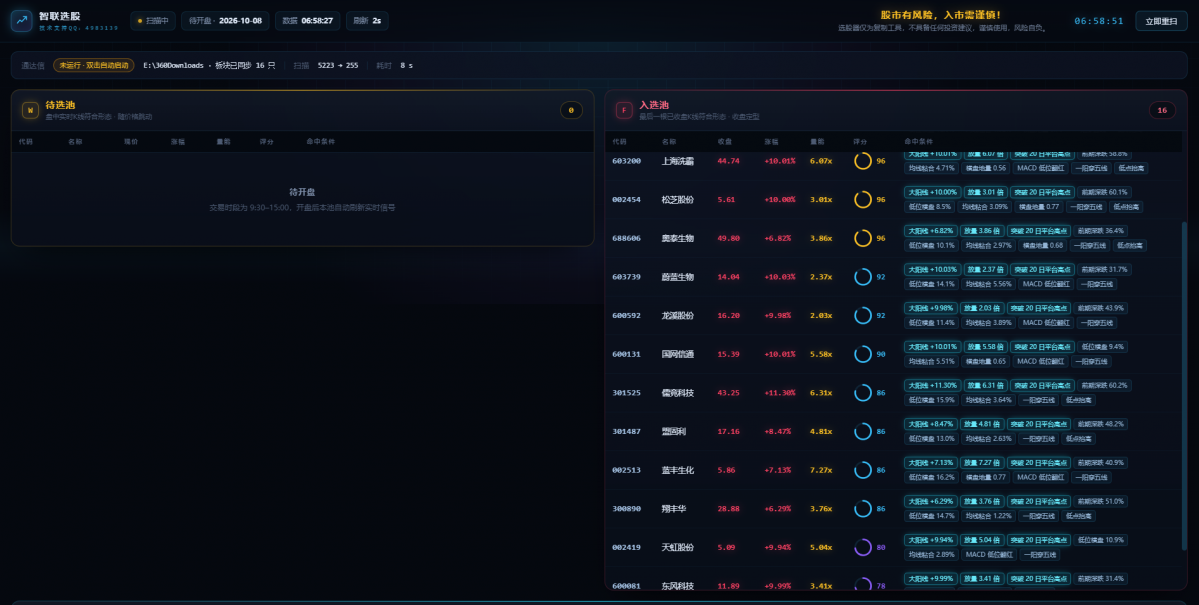Click the closing price 43.25

pyautogui.click(x=728, y=393)
